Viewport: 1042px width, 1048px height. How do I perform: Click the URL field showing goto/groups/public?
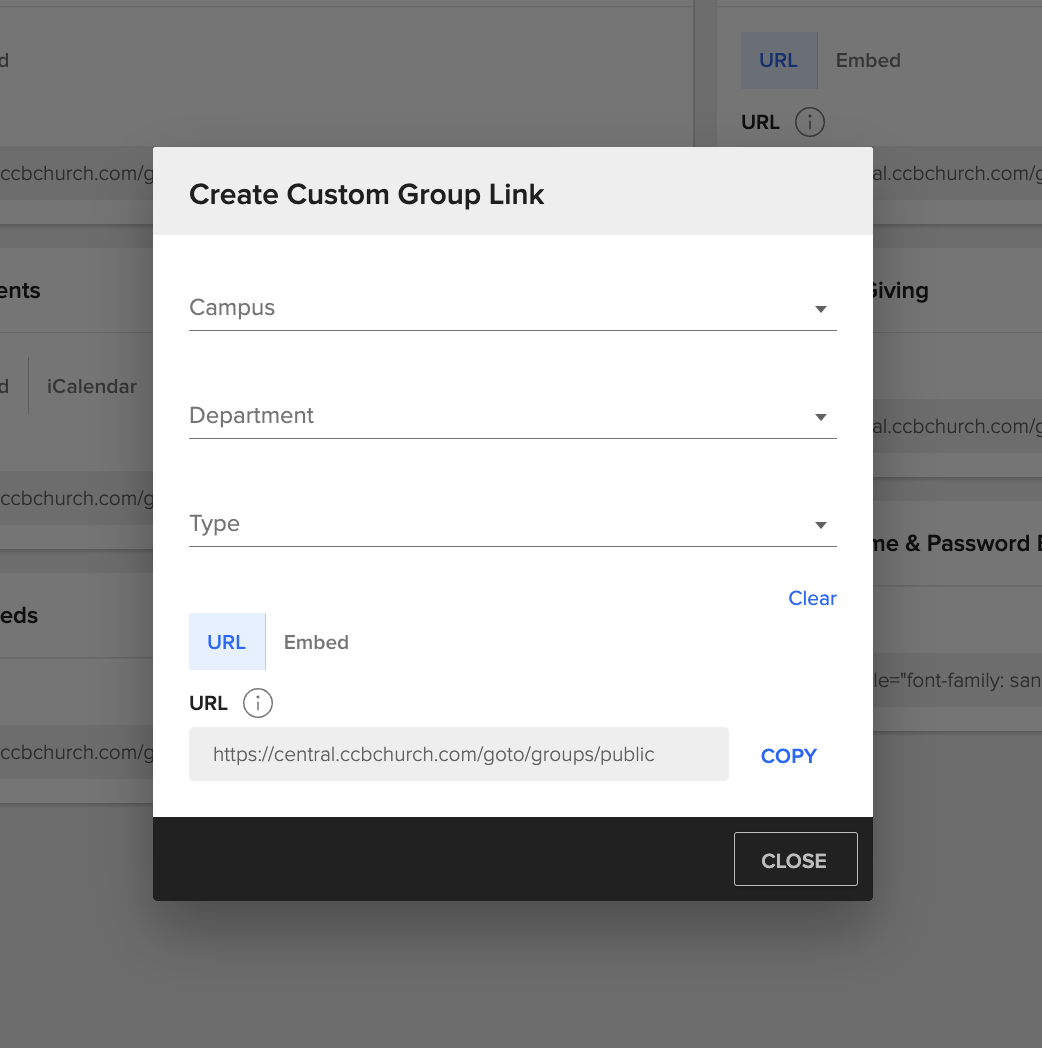[x=458, y=755]
